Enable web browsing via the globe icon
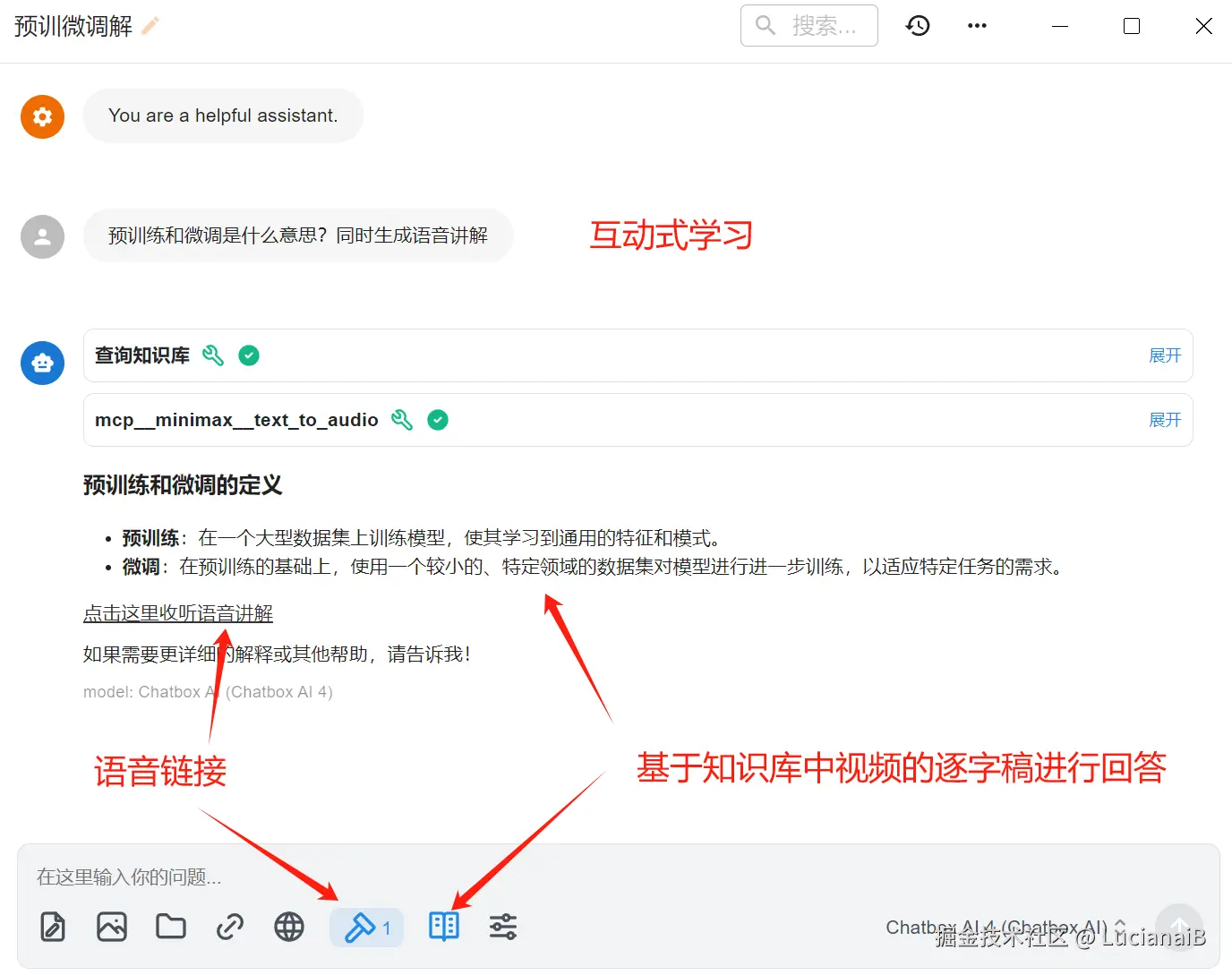Screen dimensions: 1232x975 [x=288, y=928]
